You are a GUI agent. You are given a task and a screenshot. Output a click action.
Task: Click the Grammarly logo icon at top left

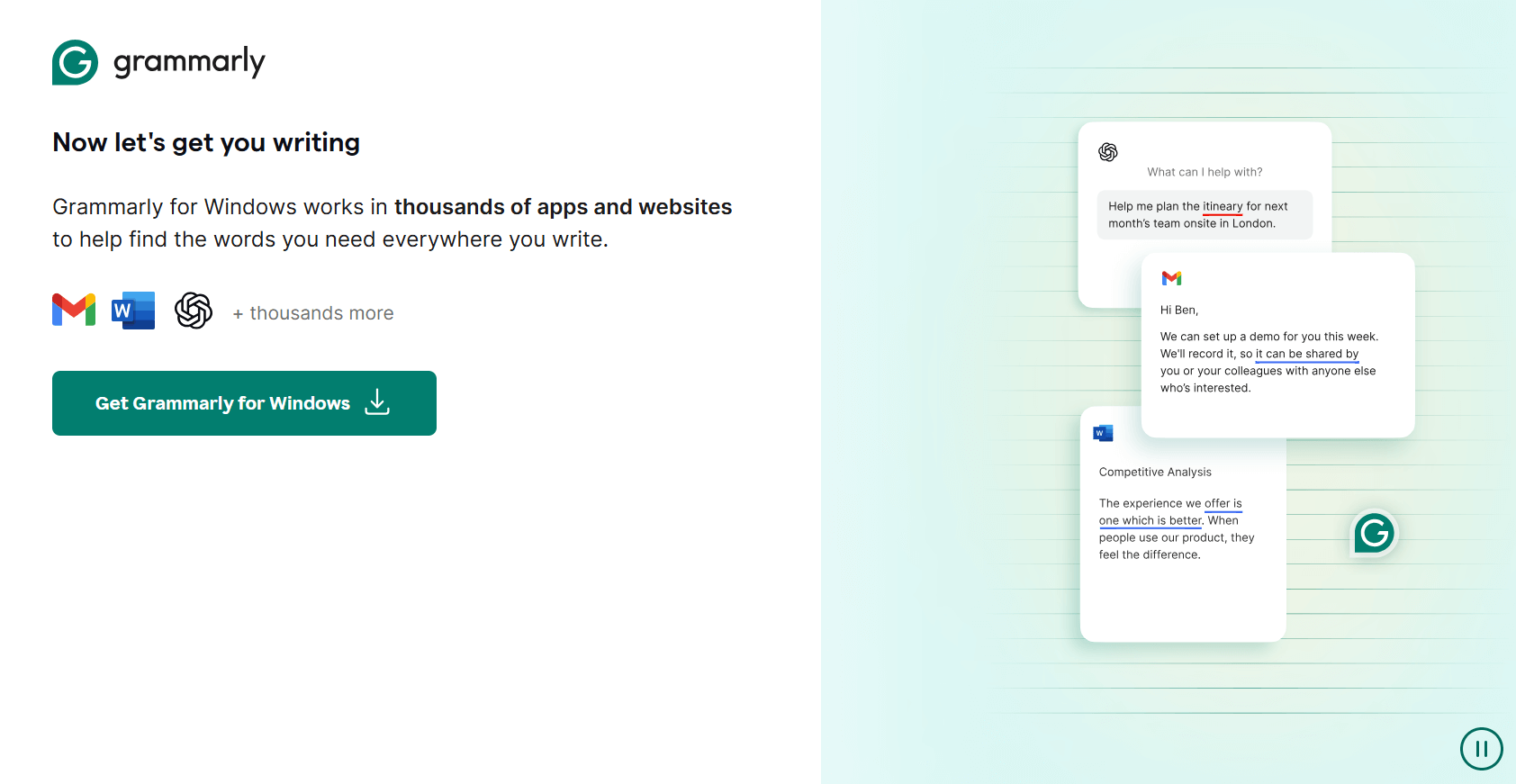pyautogui.click(x=75, y=62)
